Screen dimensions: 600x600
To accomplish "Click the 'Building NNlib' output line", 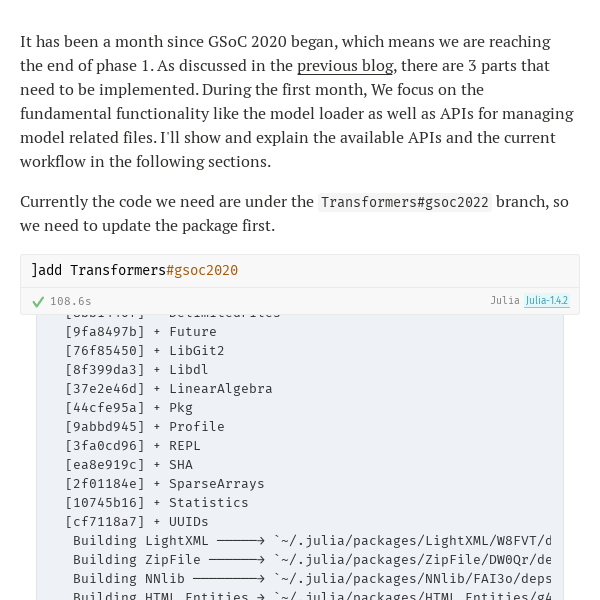I will [x=312, y=579].
